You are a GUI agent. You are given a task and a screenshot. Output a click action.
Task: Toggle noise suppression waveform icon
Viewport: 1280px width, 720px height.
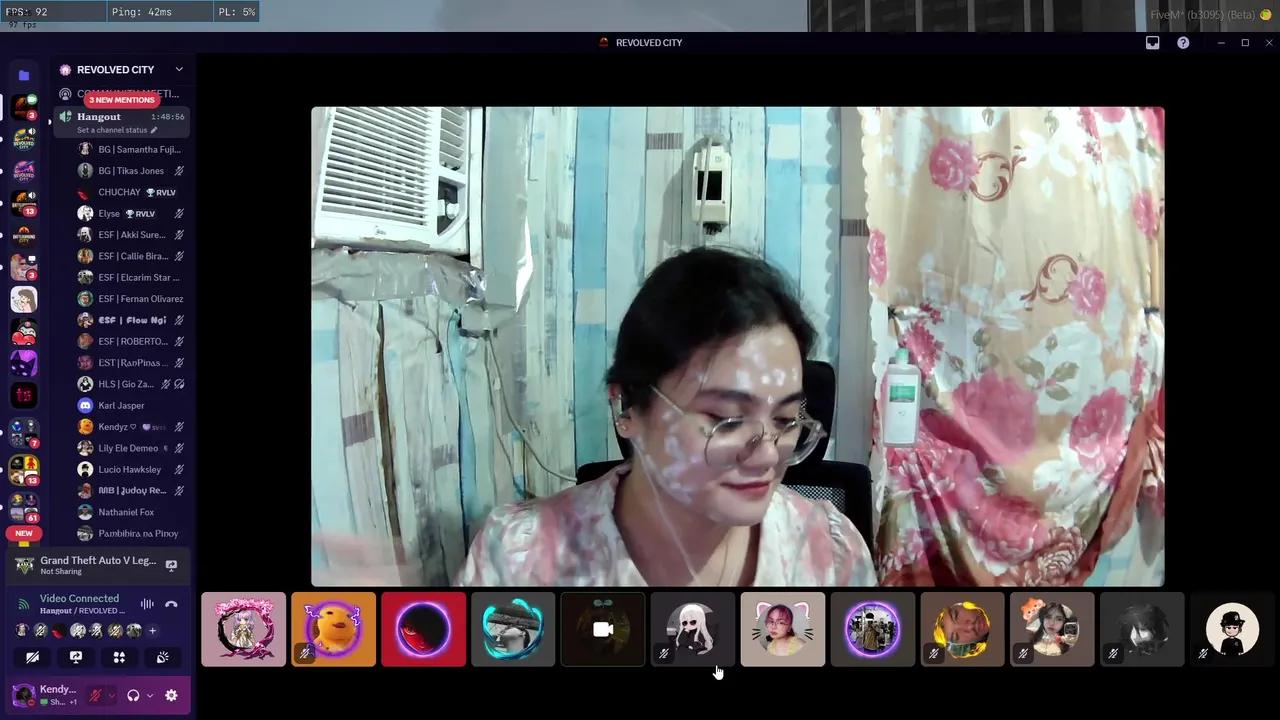tap(147, 604)
